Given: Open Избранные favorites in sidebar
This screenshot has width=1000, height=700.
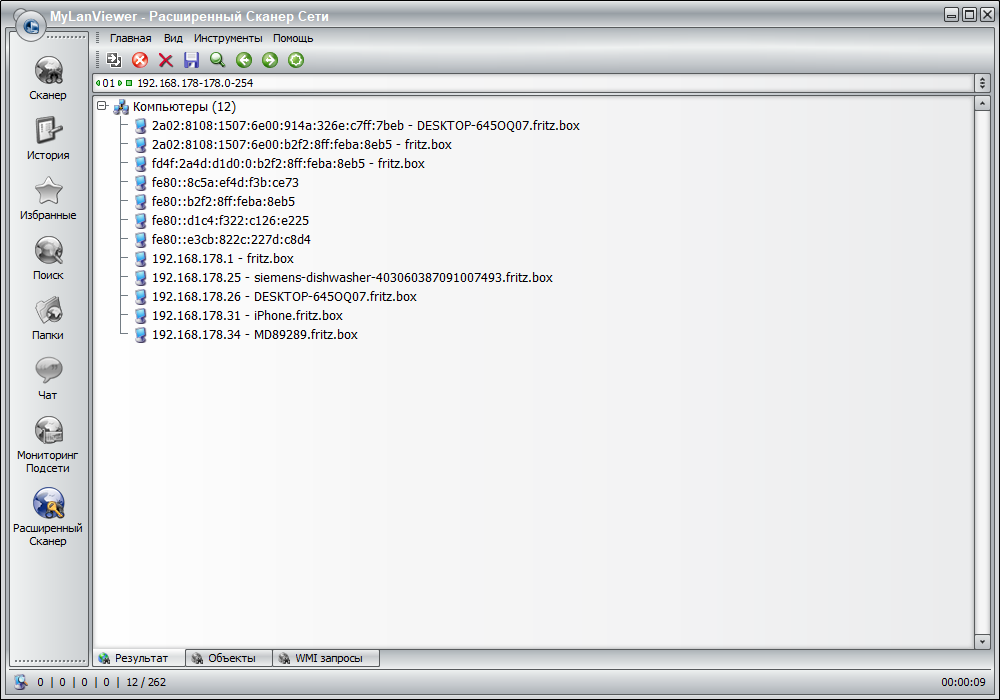Looking at the screenshot, I should click(x=48, y=198).
